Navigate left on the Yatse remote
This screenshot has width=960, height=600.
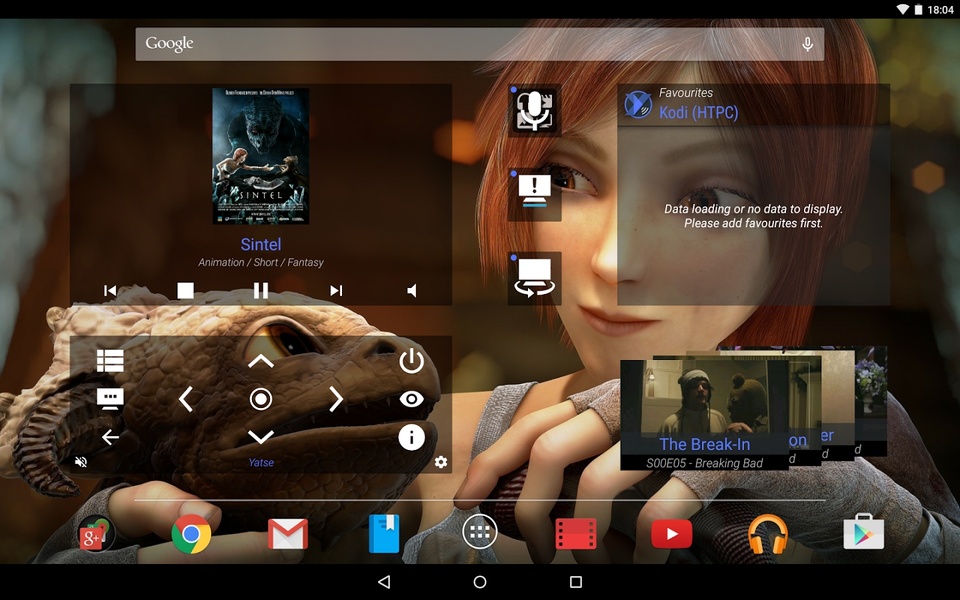pos(186,399)
